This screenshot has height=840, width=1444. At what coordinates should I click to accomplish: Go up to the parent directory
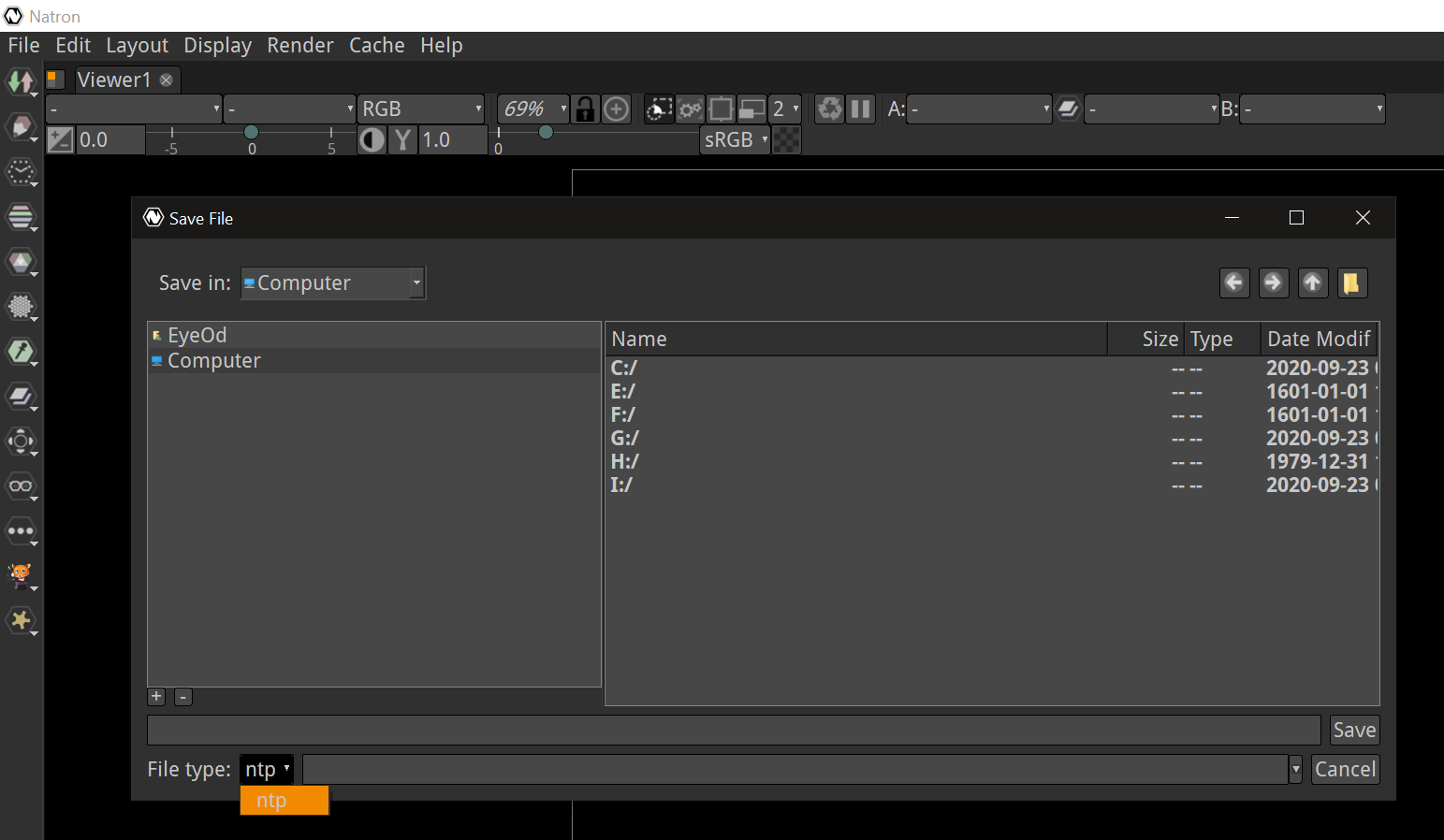click(1312, 282)
